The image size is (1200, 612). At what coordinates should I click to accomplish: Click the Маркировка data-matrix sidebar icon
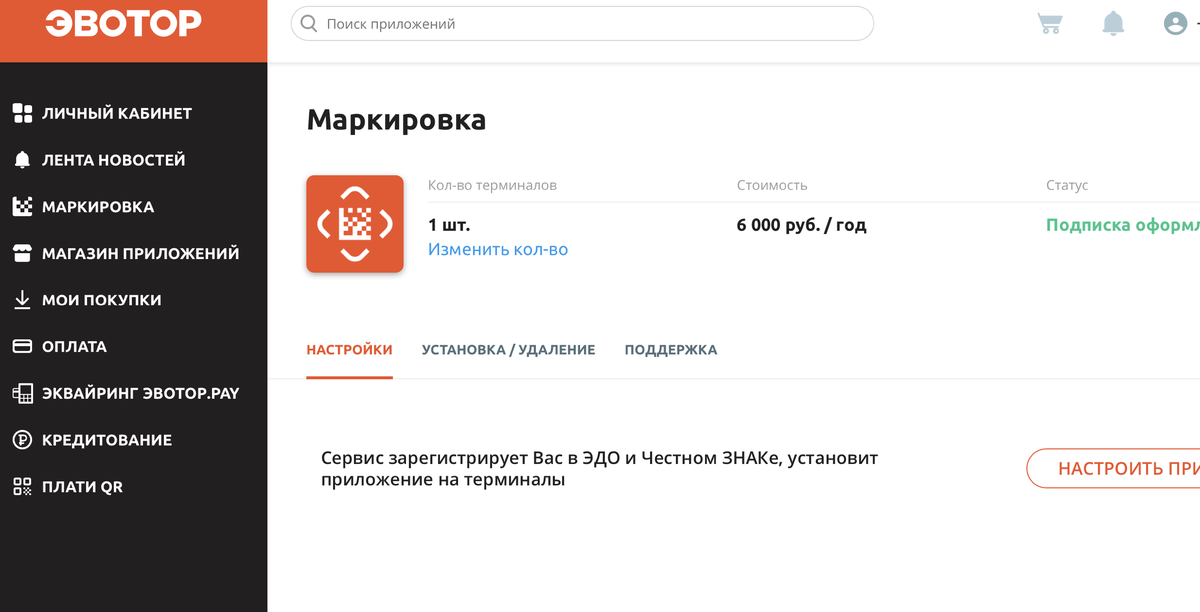point(22,207)
